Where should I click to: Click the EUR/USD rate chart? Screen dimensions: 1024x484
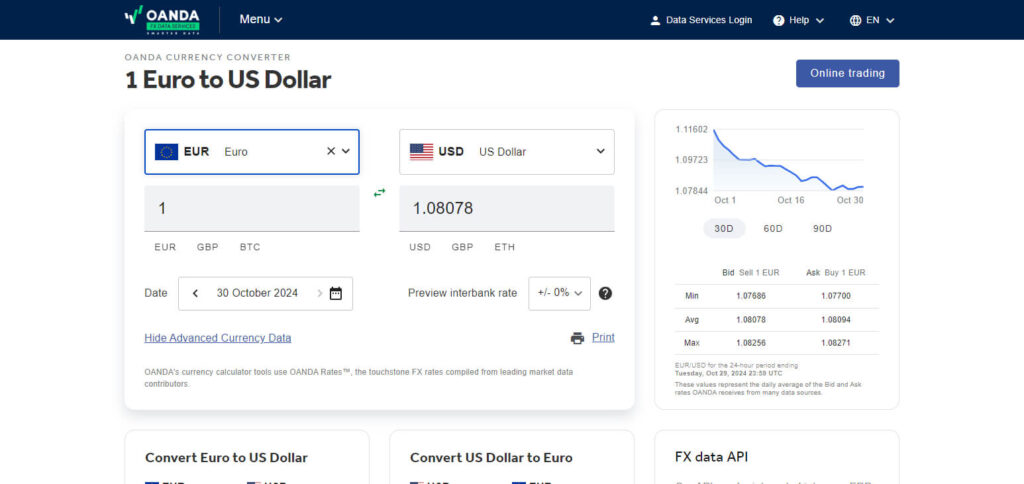pos(788,161)
